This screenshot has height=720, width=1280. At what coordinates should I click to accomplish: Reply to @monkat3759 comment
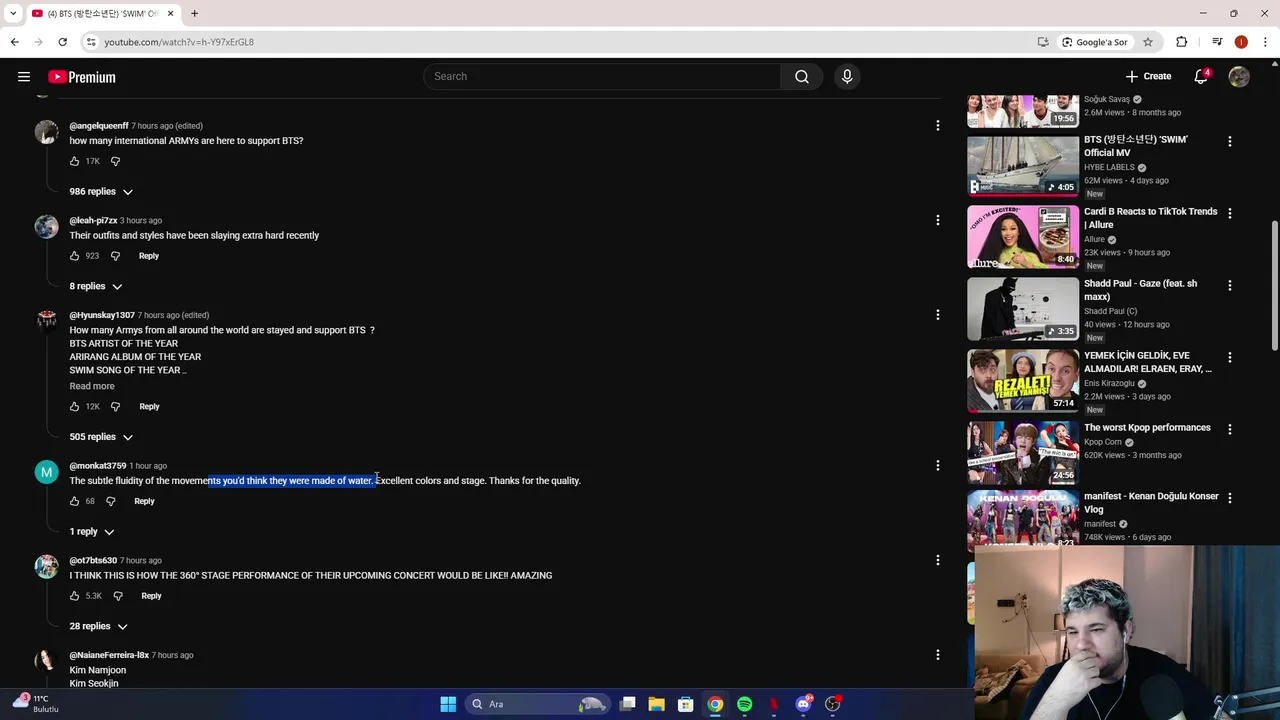[144, 501]
